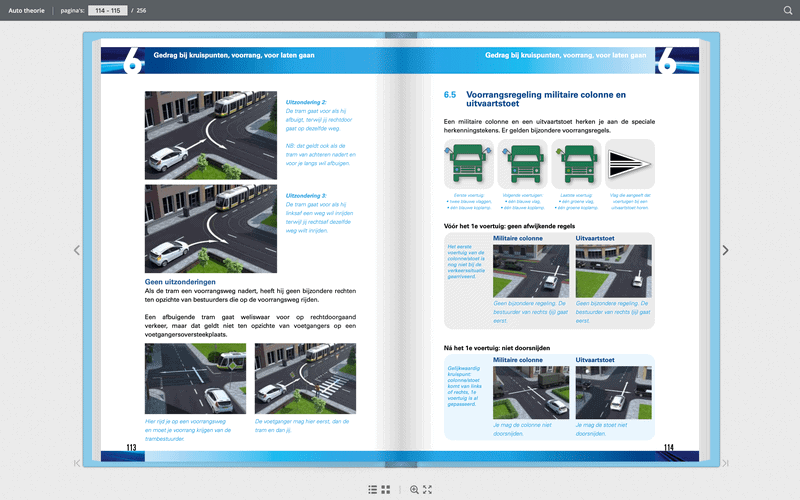800x500 pixels.
Task: Click the pedestrian crossing tram illustration
Action: (305, 378)
